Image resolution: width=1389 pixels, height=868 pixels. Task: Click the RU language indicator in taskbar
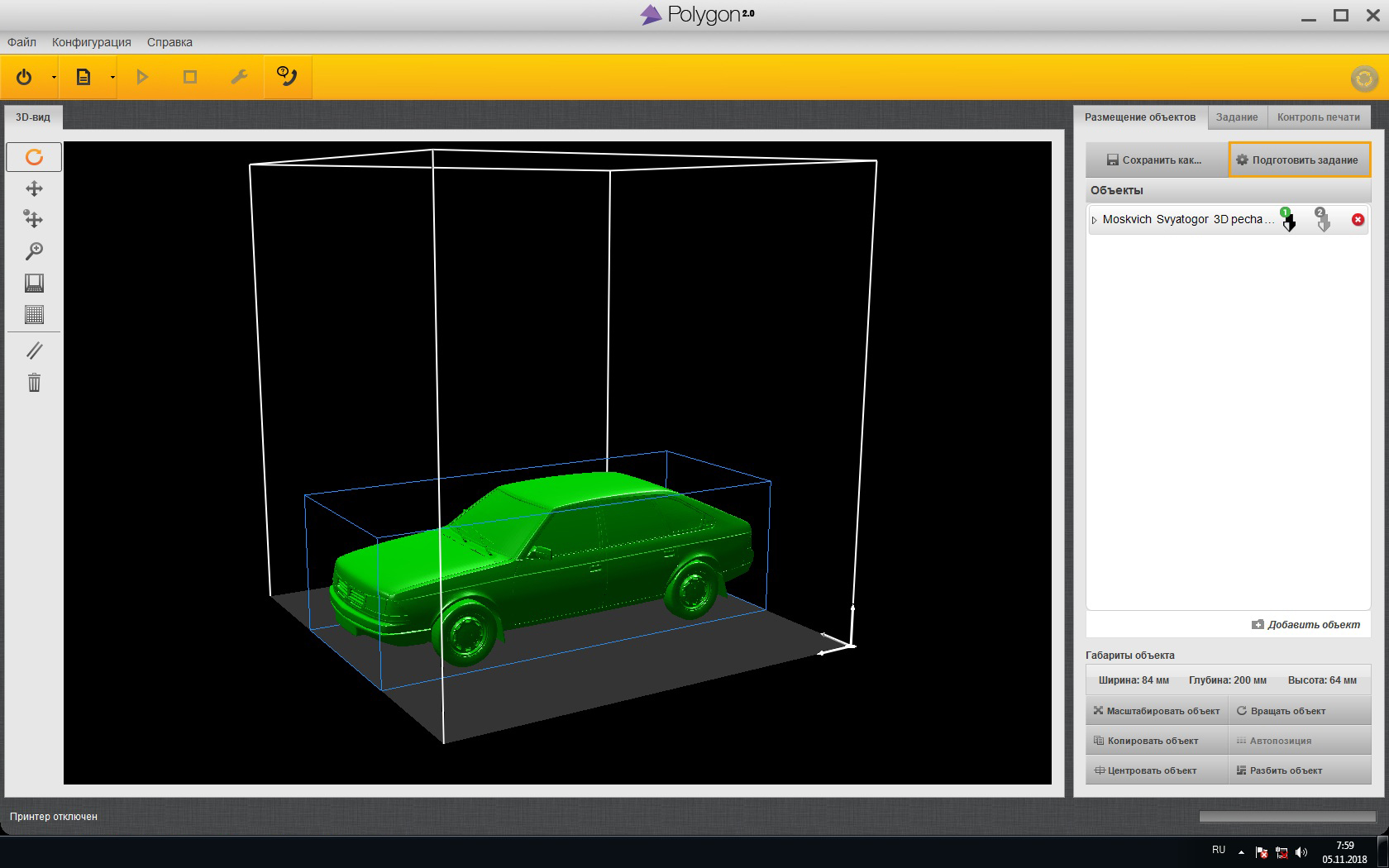1218,850
